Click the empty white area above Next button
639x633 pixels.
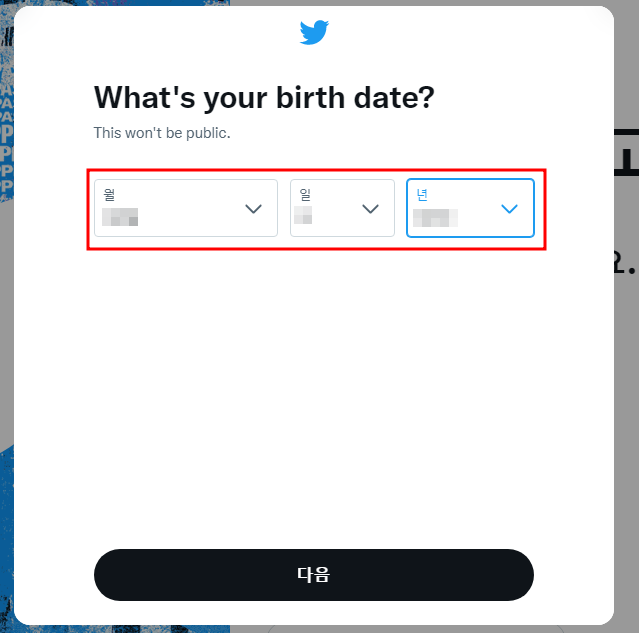point(314,387)
